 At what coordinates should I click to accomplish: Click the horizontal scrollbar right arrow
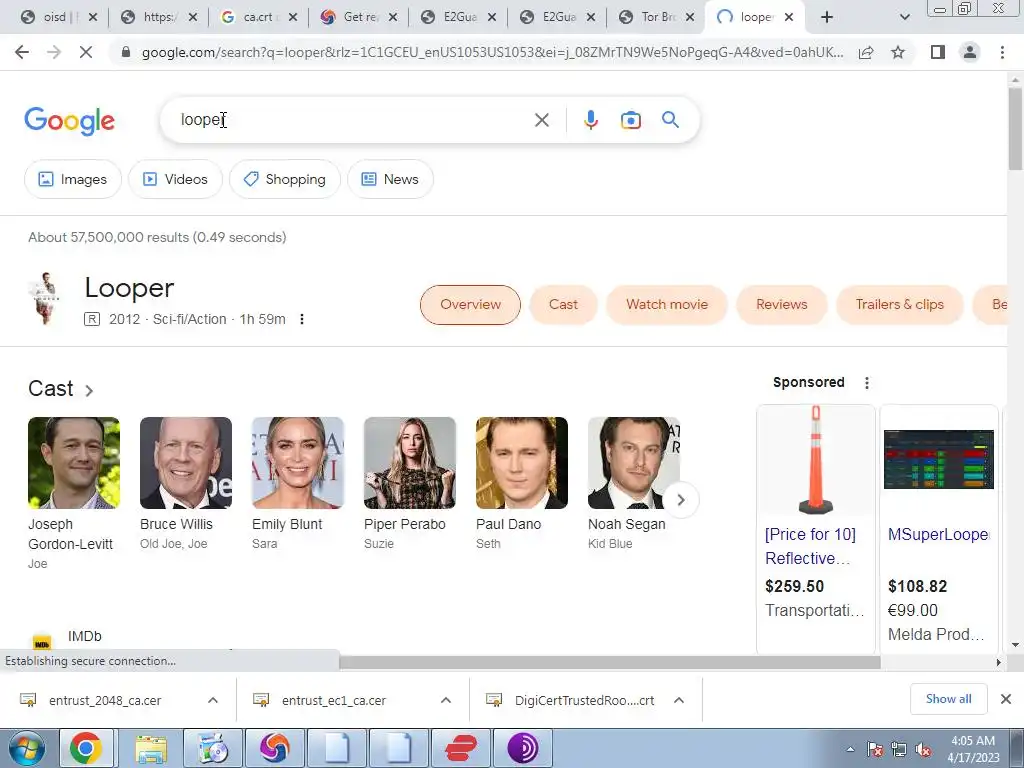click(998, 662)
